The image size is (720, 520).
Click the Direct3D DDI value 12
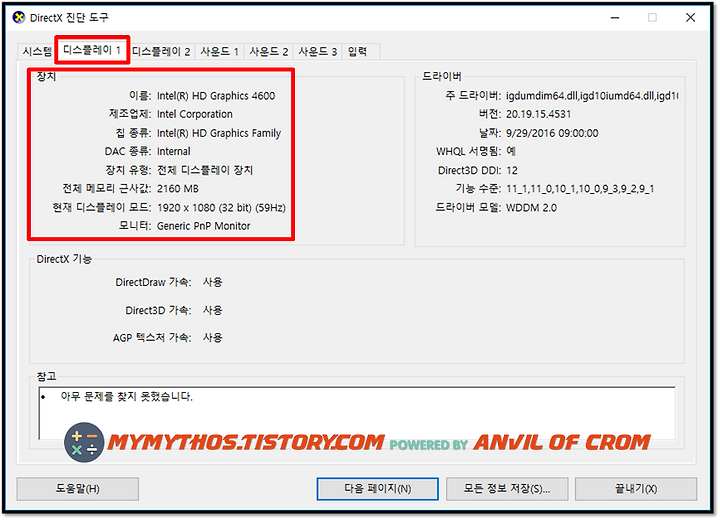(512, 170)
